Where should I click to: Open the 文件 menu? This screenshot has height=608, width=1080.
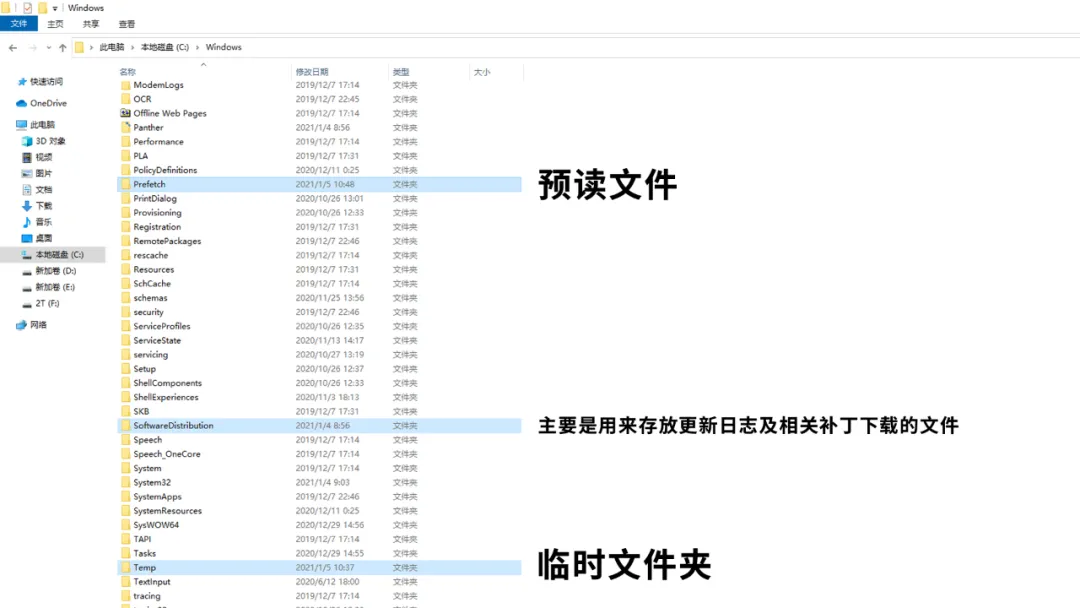coord(18,23)
